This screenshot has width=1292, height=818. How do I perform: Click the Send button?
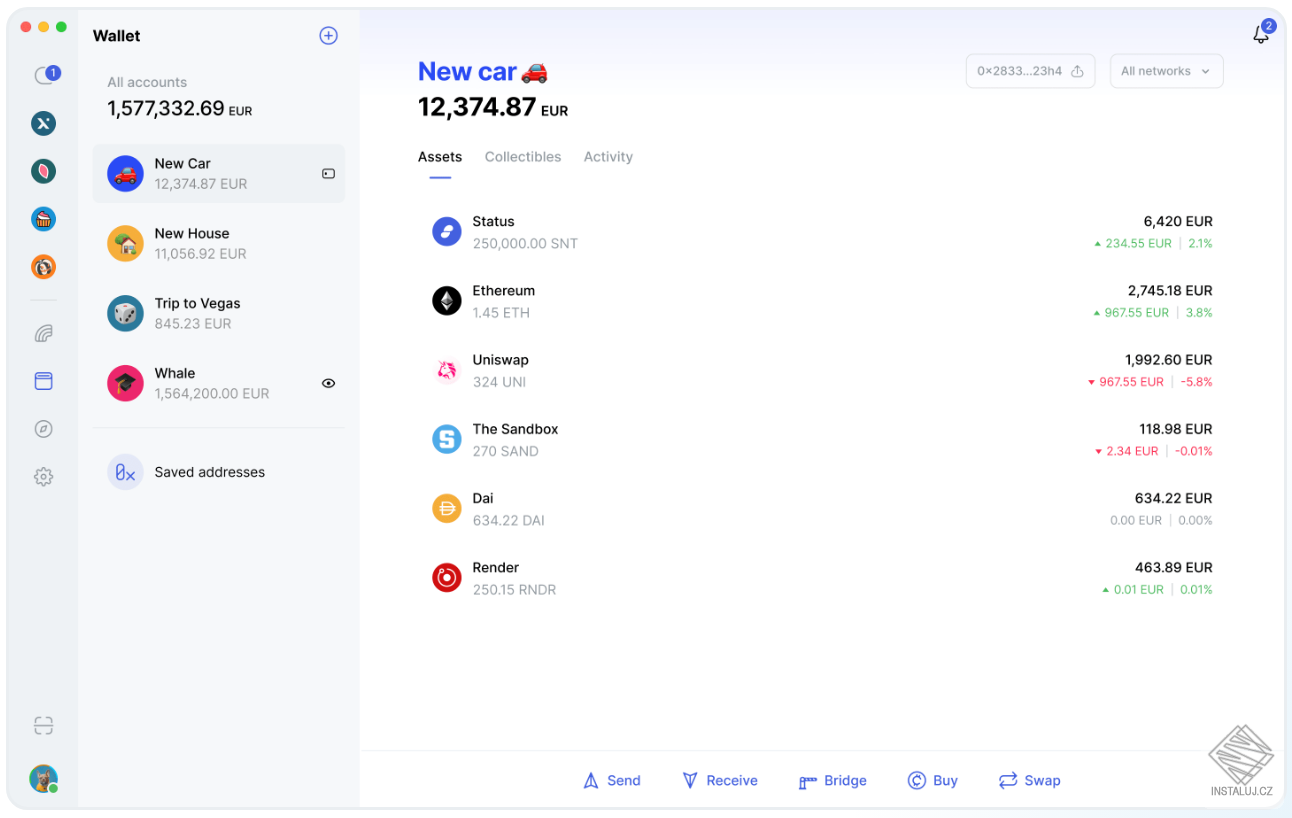click(x=611, y=781)
